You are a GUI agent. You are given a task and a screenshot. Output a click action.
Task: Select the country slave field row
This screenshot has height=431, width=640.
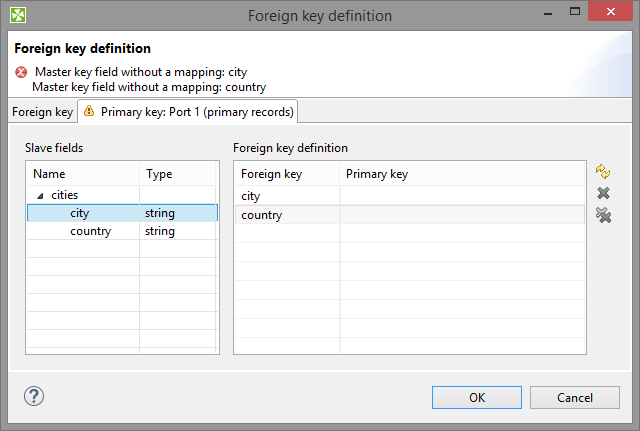(x=90, y=231)
